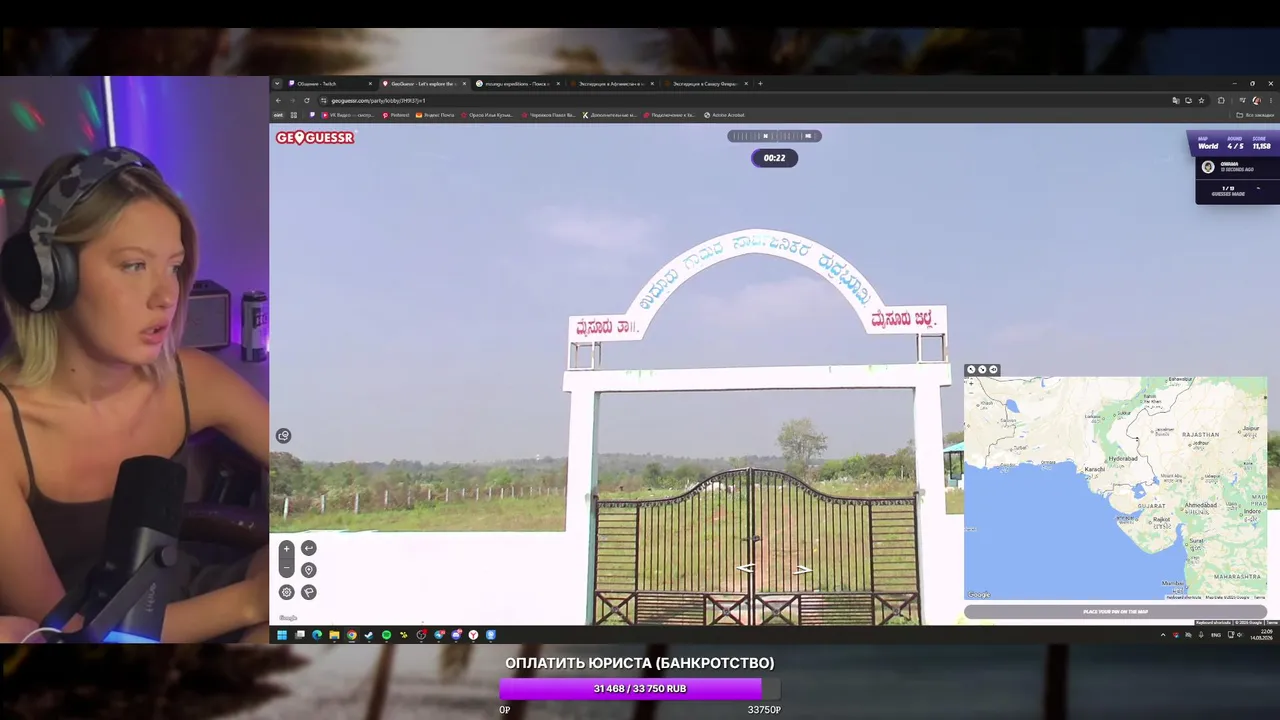The height and width of the screenshot is (720, 1280).
Task: Undo last move with the back-arrow button
Action: pyautogui.click(x=309, y=548)
